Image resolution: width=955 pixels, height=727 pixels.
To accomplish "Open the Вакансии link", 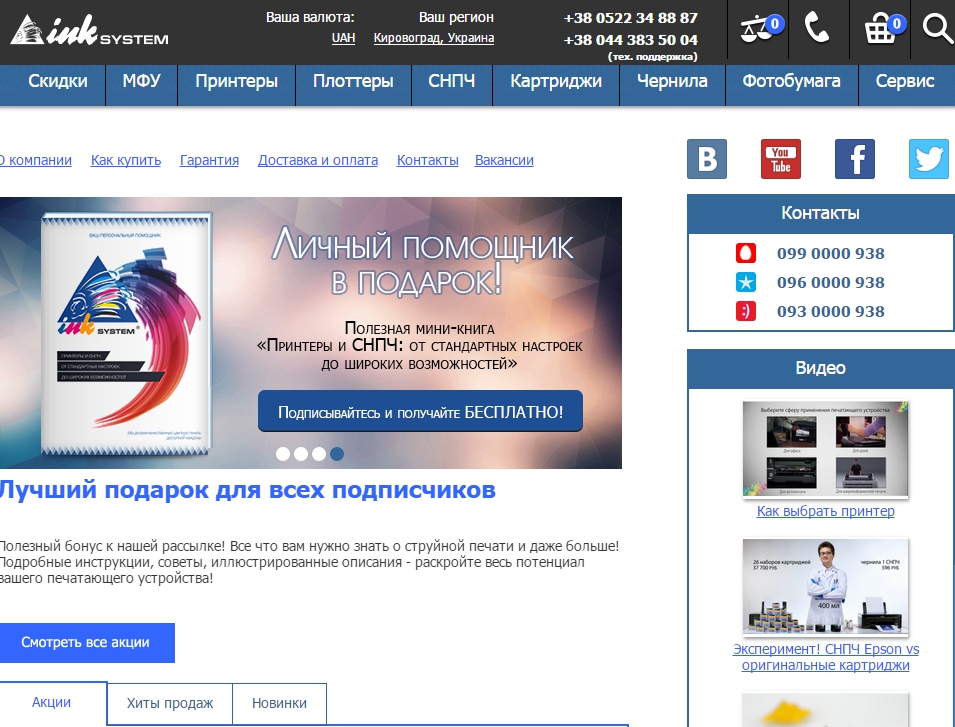I will pyautogui.click(x=504, y=160).
